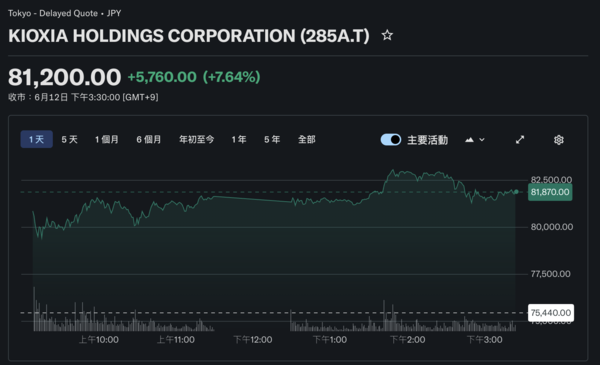
Task: Click the last price dot on chart line
Action: 516,192
